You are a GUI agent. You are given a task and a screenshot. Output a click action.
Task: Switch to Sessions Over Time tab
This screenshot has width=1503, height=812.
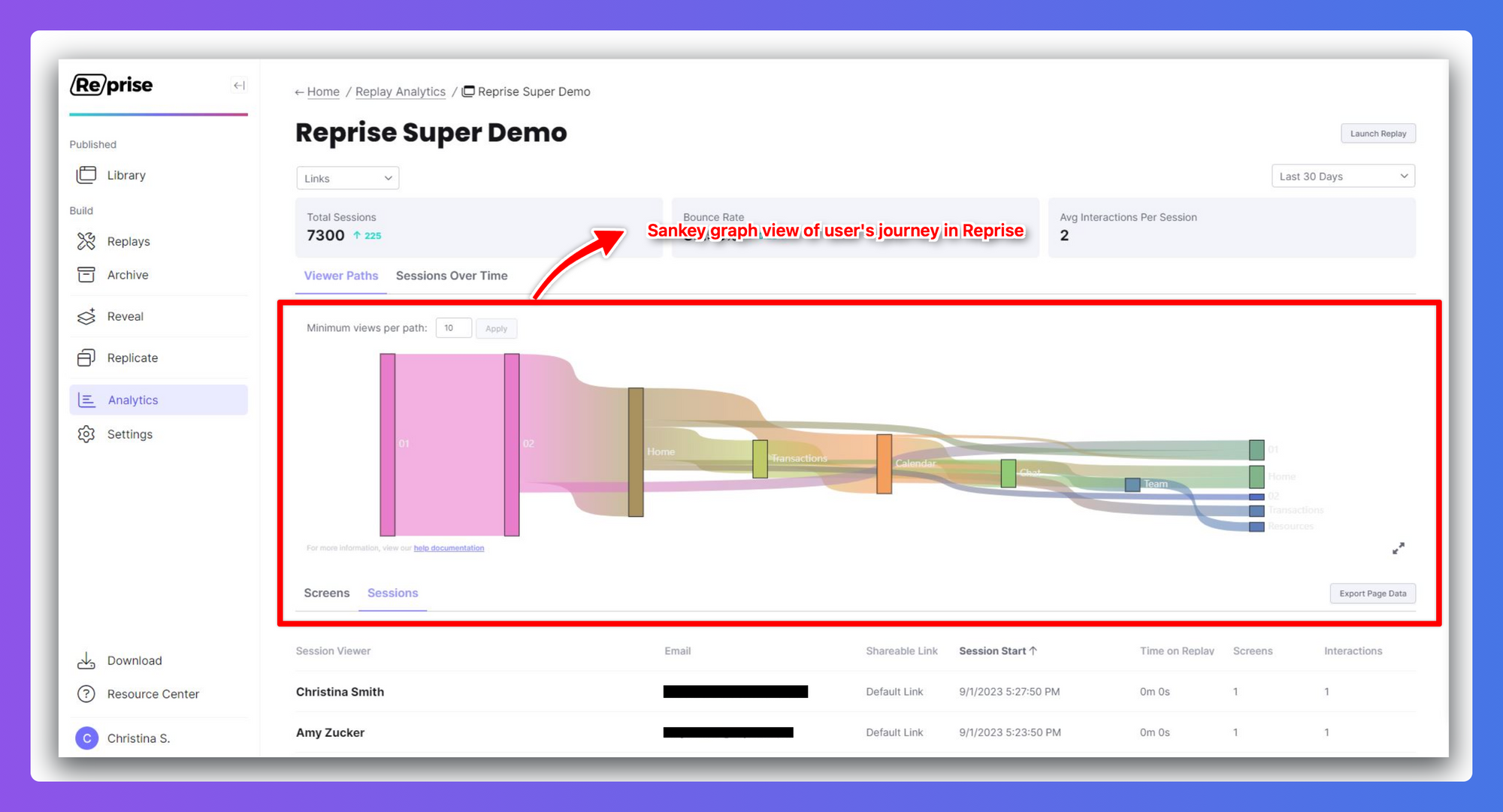(x=452, y=276)
